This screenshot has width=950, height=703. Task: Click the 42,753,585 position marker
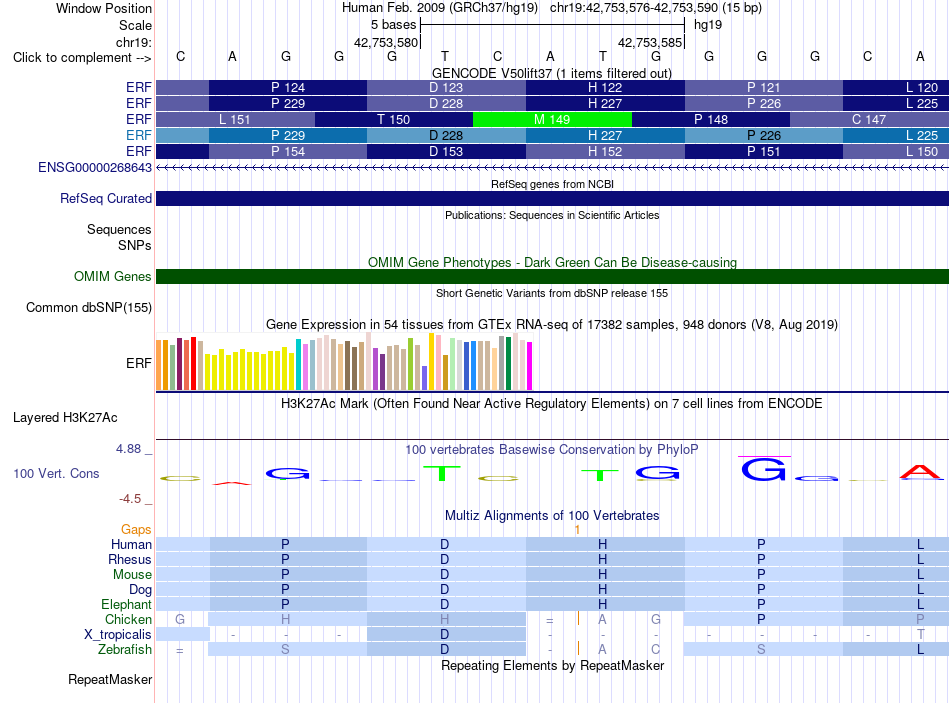coord(651,42)
